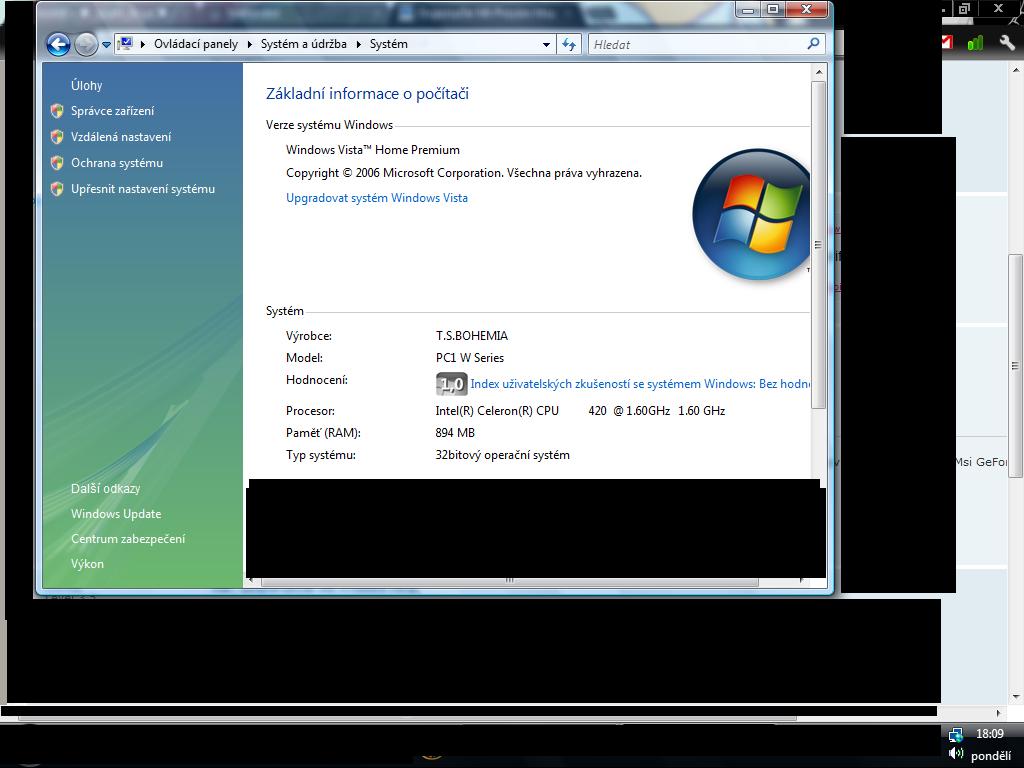Click text Windows Vista Home Premium
The width and height of the screenshot is (1024, 768).
tap(373, 150)
